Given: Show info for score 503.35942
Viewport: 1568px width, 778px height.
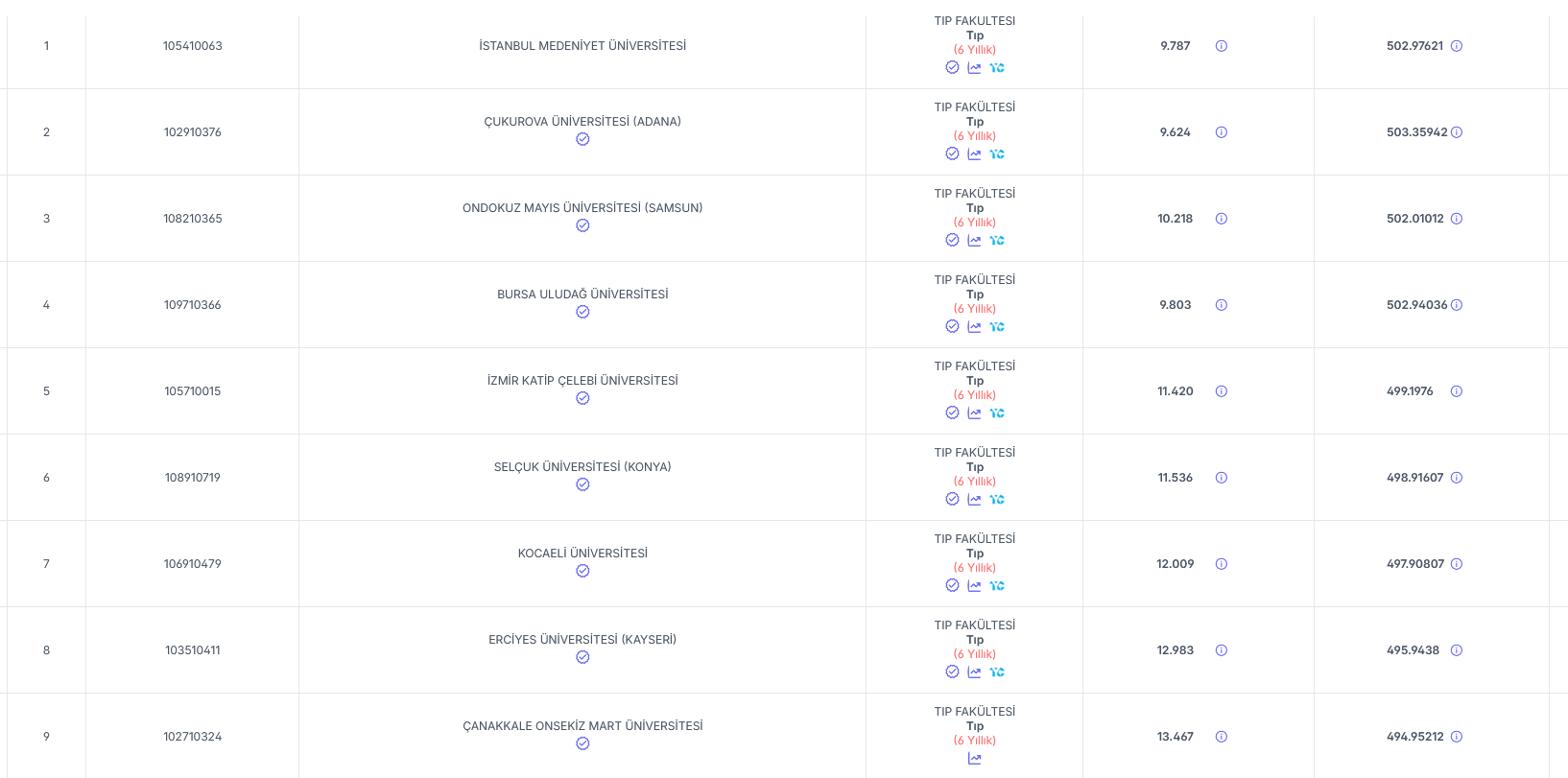Looking at the screenshot, I should 1456,132.
